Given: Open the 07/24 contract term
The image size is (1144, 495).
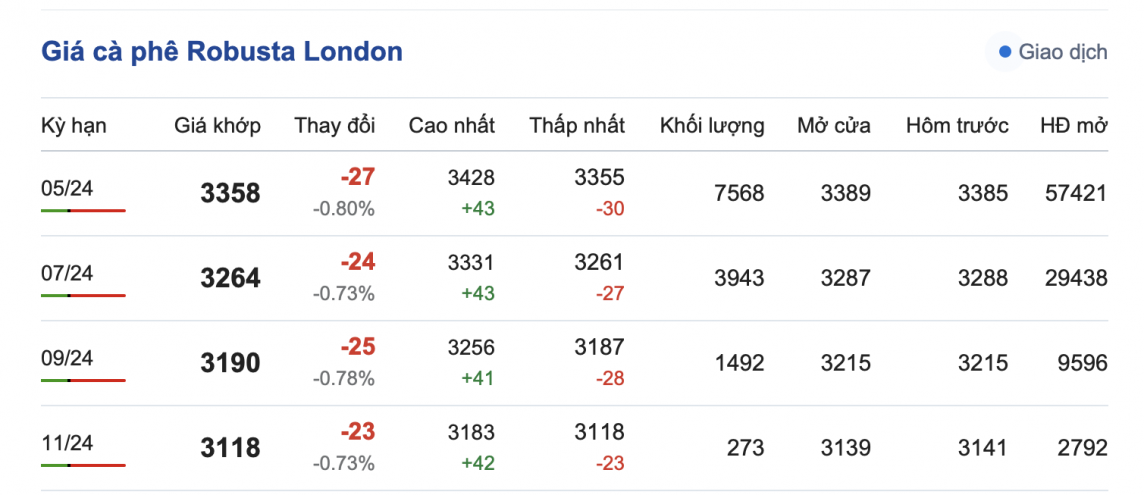Looking at the screenshot, I should (67, 273).
